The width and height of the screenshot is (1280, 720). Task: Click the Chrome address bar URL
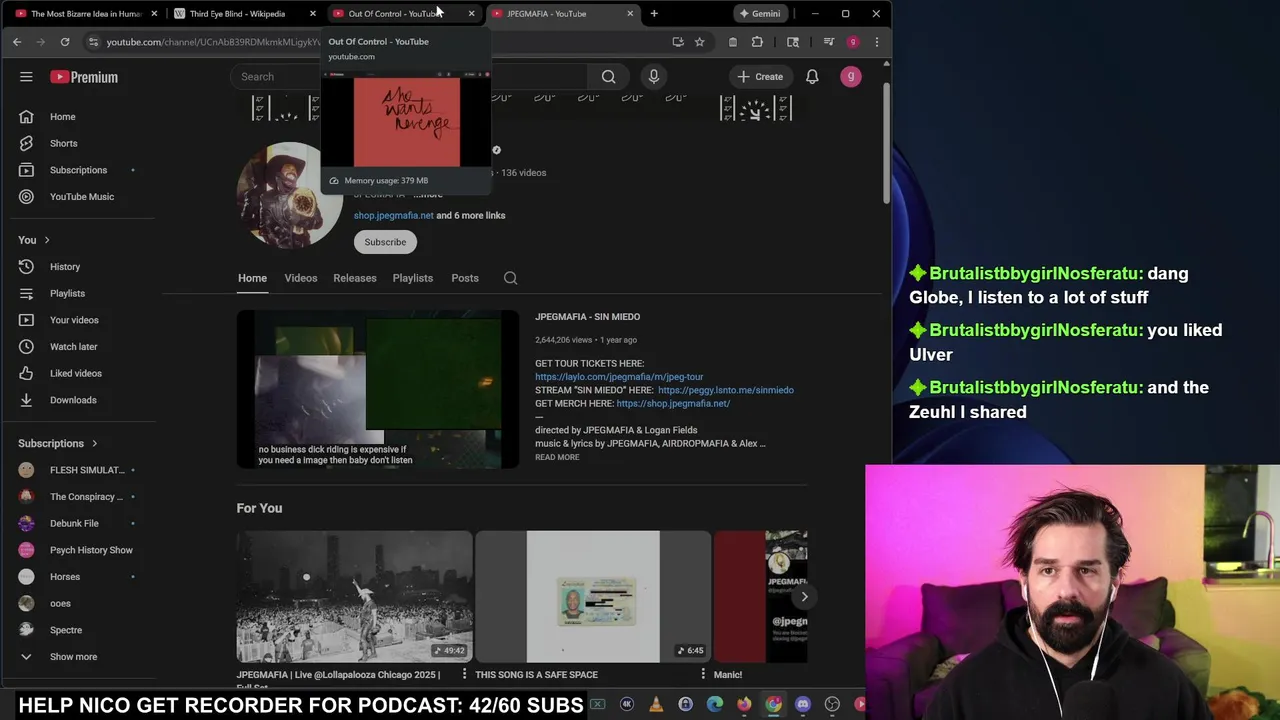click(x=213, y=42)
